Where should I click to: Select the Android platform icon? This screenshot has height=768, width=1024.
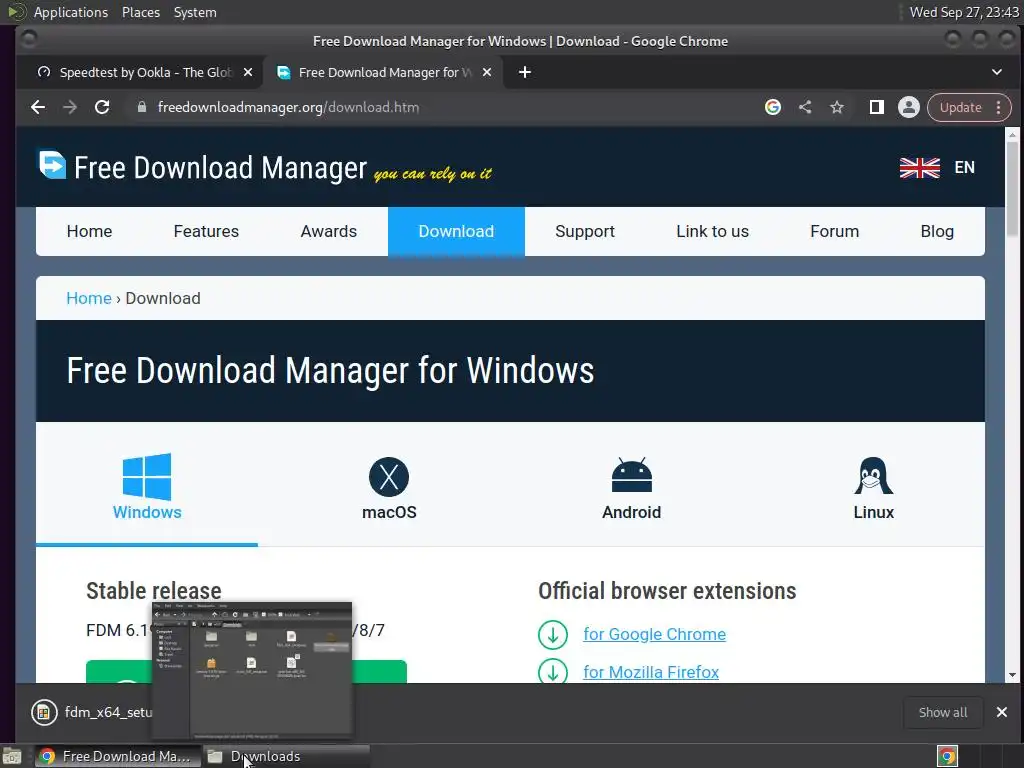pyautogui.click(x=632, y=475)
